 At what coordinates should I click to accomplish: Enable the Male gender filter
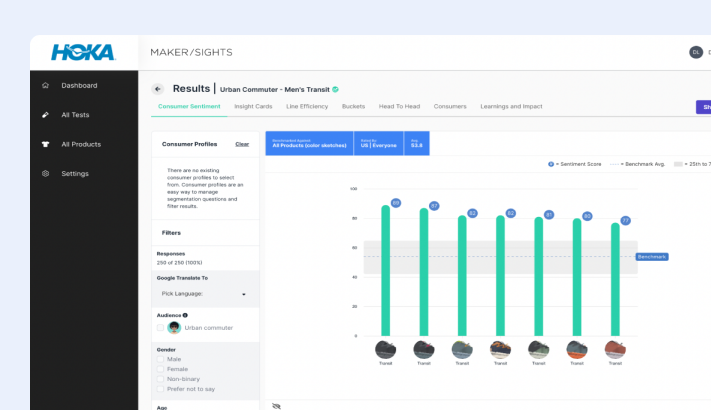(x=160, y=359)
